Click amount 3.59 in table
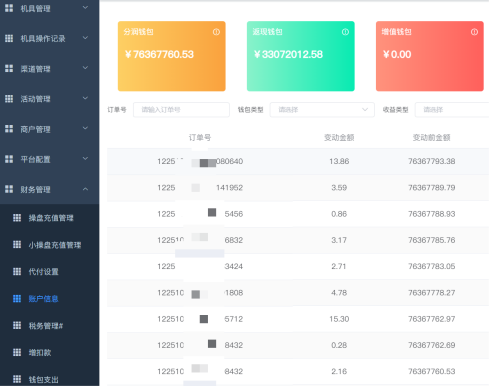Screen dimensions: 491x386 (x=339, y=188)
